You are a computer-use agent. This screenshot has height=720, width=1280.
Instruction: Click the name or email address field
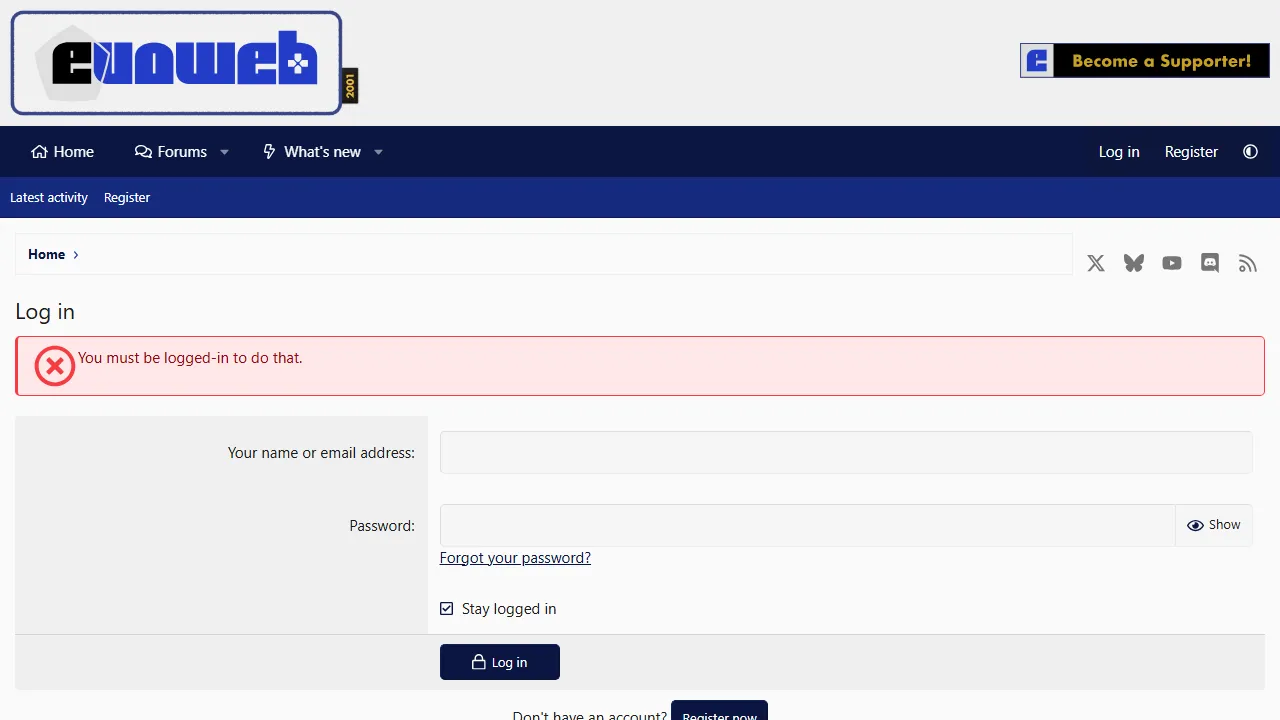[846, 452]
